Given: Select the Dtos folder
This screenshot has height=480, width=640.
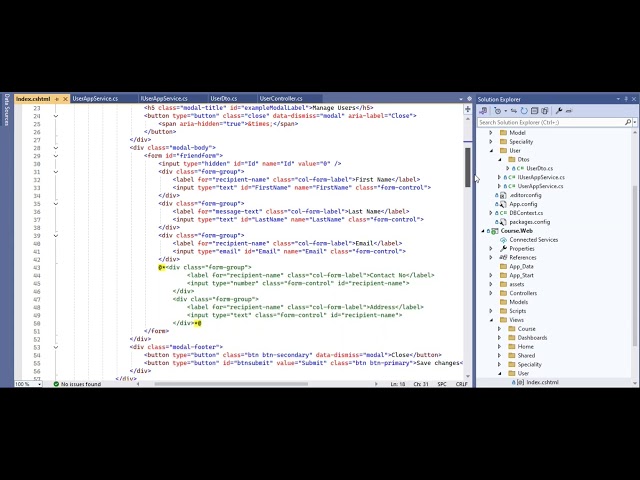Looking at the screenshot, I should (x=523, y=160).
